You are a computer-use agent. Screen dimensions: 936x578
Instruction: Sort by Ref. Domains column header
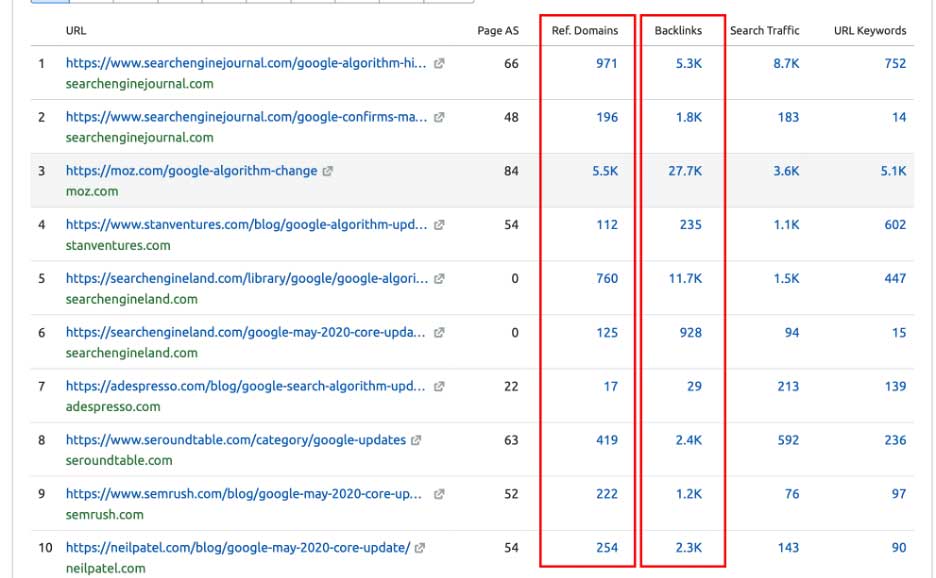pos(585,30)
